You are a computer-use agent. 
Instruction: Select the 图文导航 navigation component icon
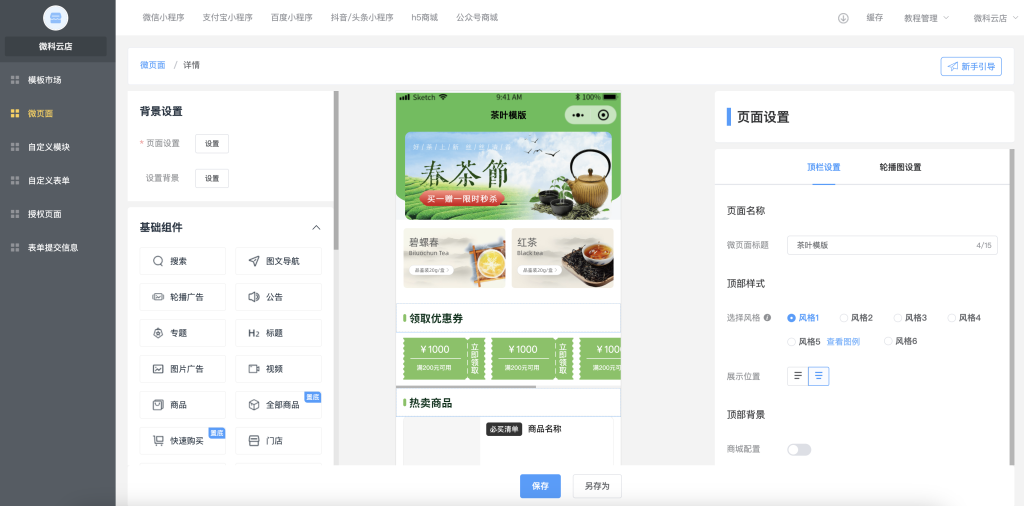click(x=254, y=261)
